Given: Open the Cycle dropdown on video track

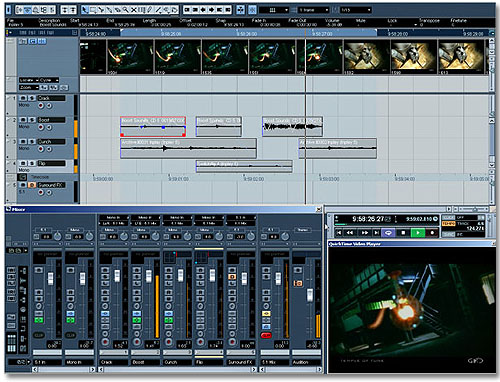Looking at the screenshot, I should click(x=49, y=80).
